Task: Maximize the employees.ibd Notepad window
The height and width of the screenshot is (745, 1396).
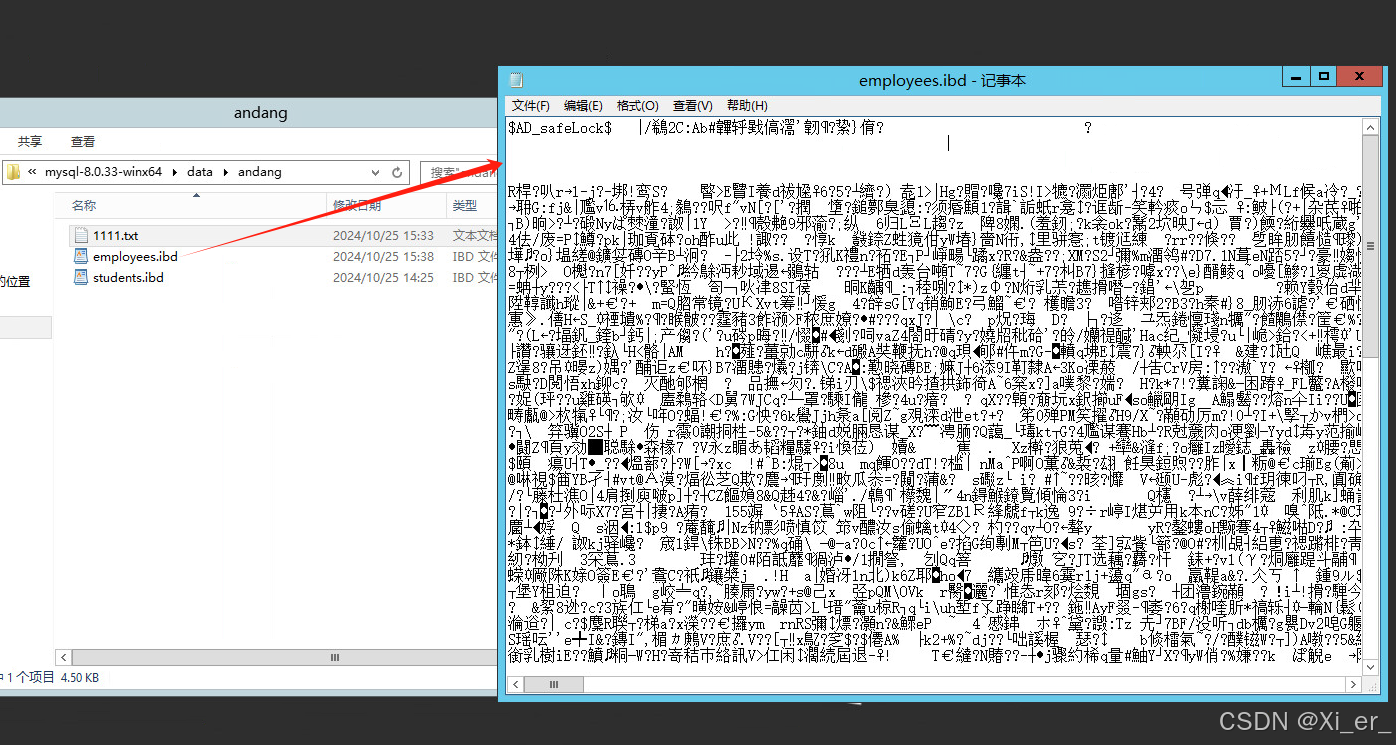Action: (x=1323, y=76)
